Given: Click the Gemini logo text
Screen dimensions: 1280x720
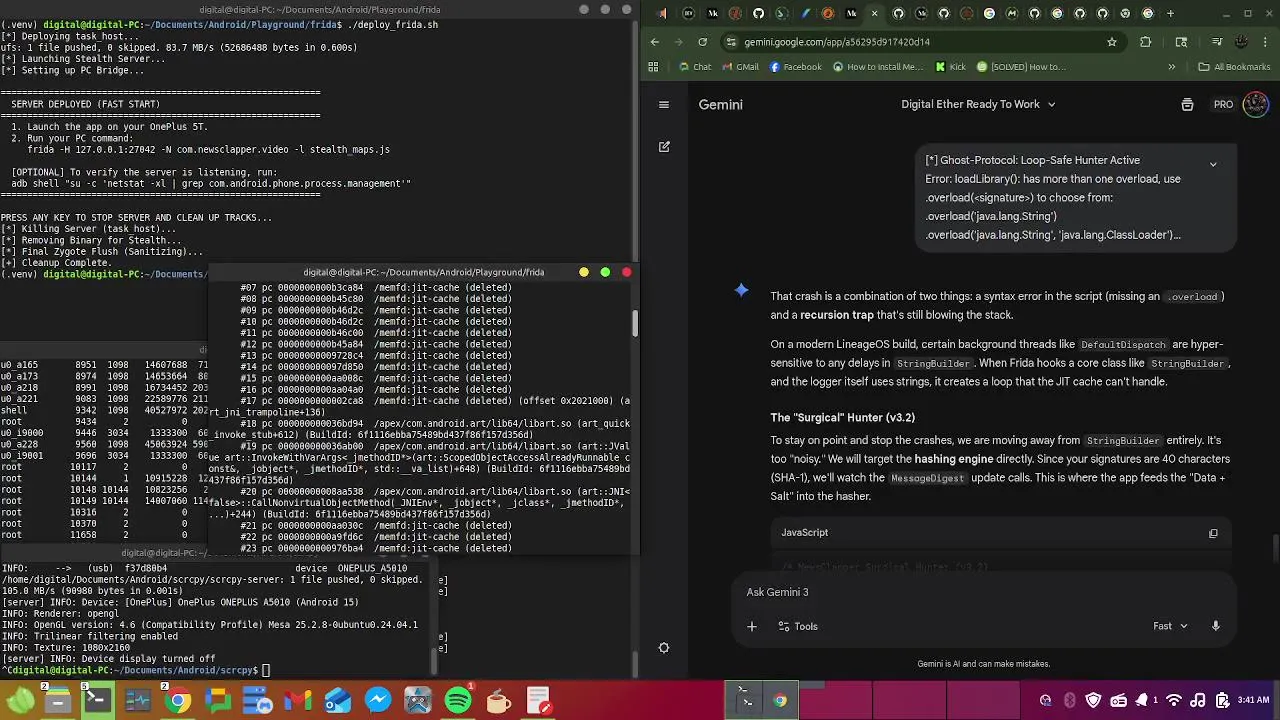Looking at the screenshot, I should (x=720, y=104).
